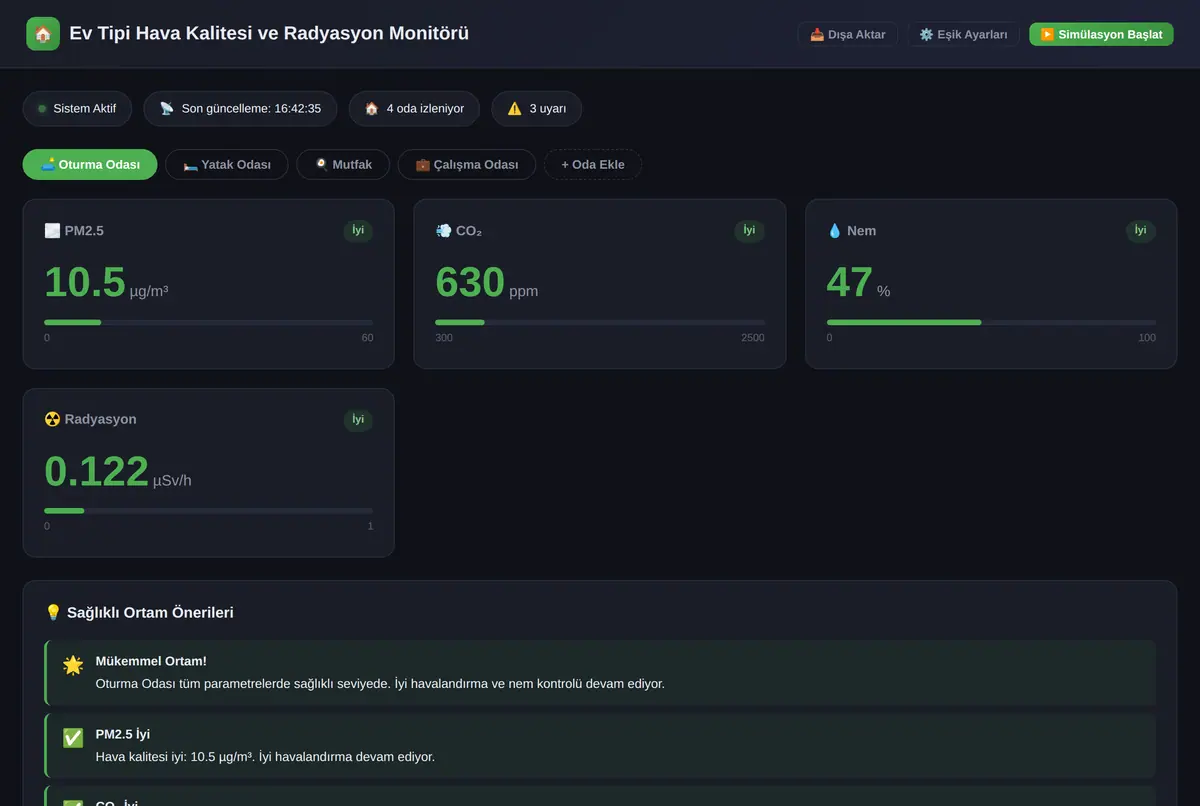
Task: Click the warning triangle by 3 uyarı
Action: tap(514, 109)
